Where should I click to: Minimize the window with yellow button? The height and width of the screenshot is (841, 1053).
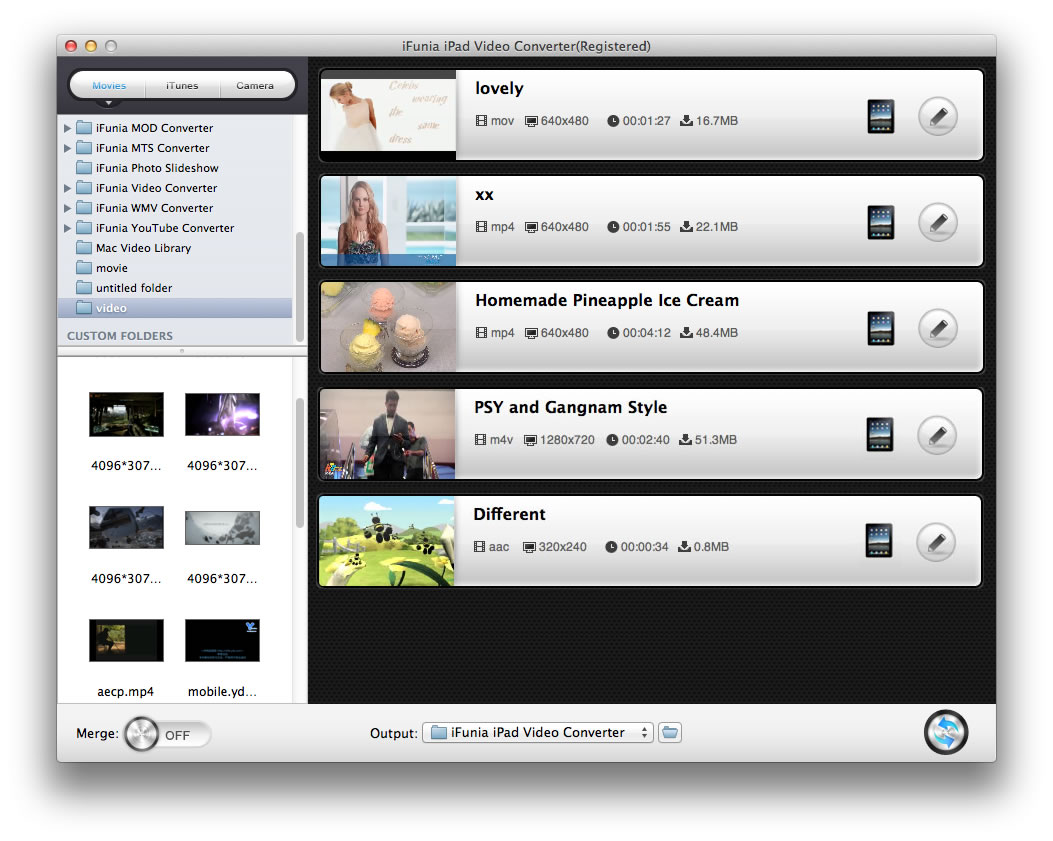[x=91, y=46]
